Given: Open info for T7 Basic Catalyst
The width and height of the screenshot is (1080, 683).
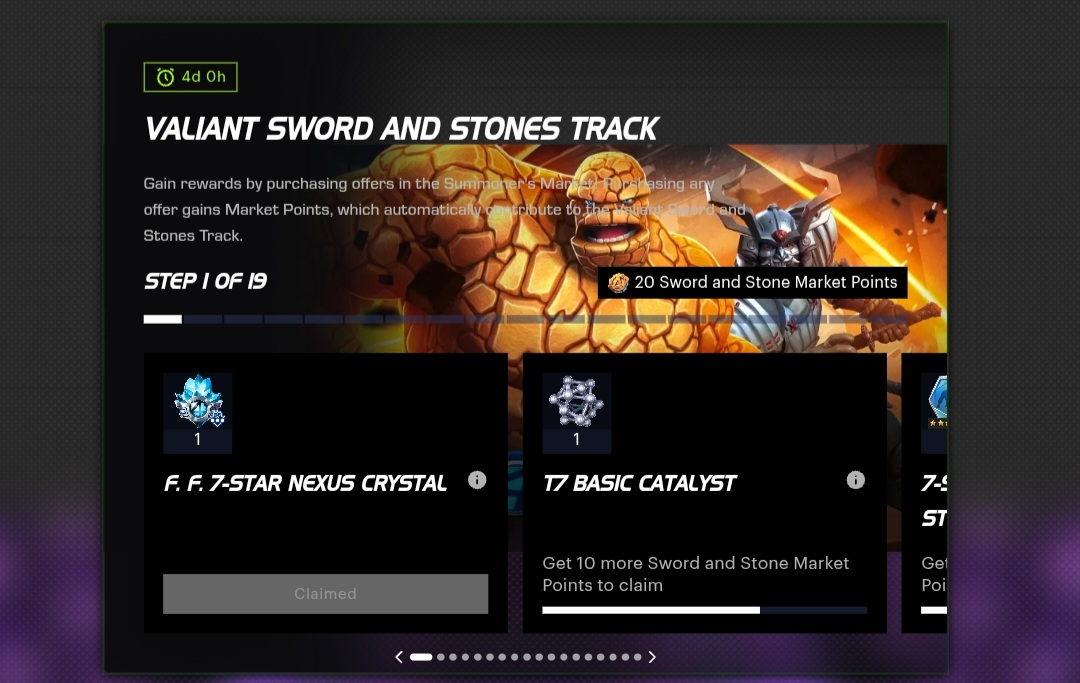Looking at the screenshot, I should pos(855,480).
